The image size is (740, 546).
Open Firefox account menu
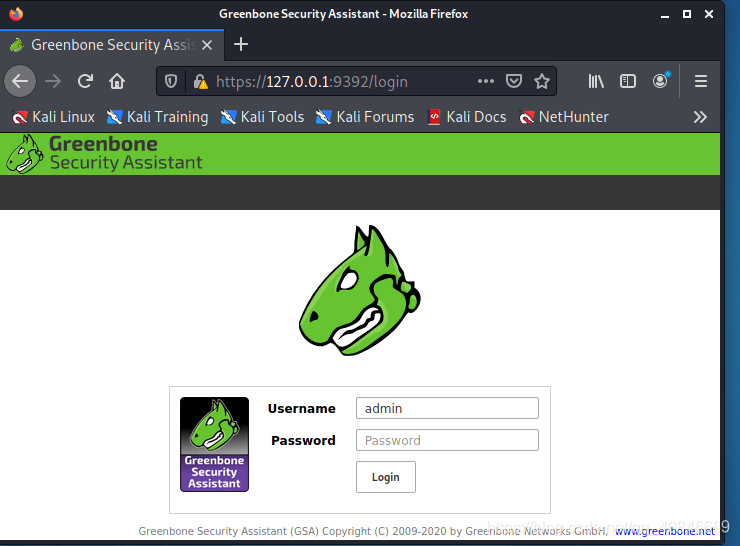[661, 81]
